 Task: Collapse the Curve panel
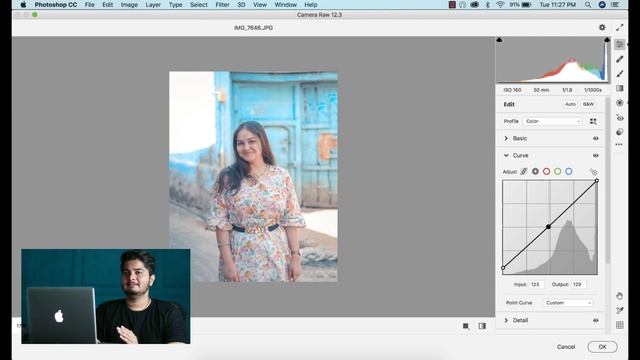506,156
